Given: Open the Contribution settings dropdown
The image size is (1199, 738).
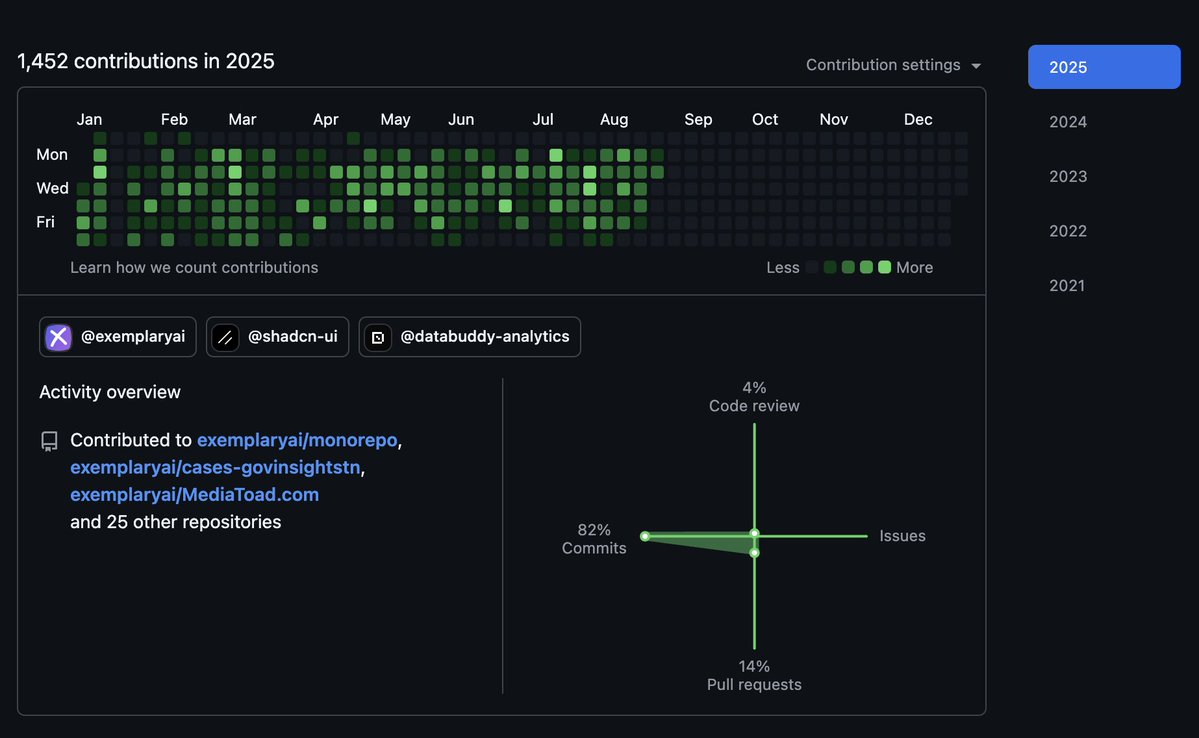Looking at the screenshot, I should coord(893,65).
